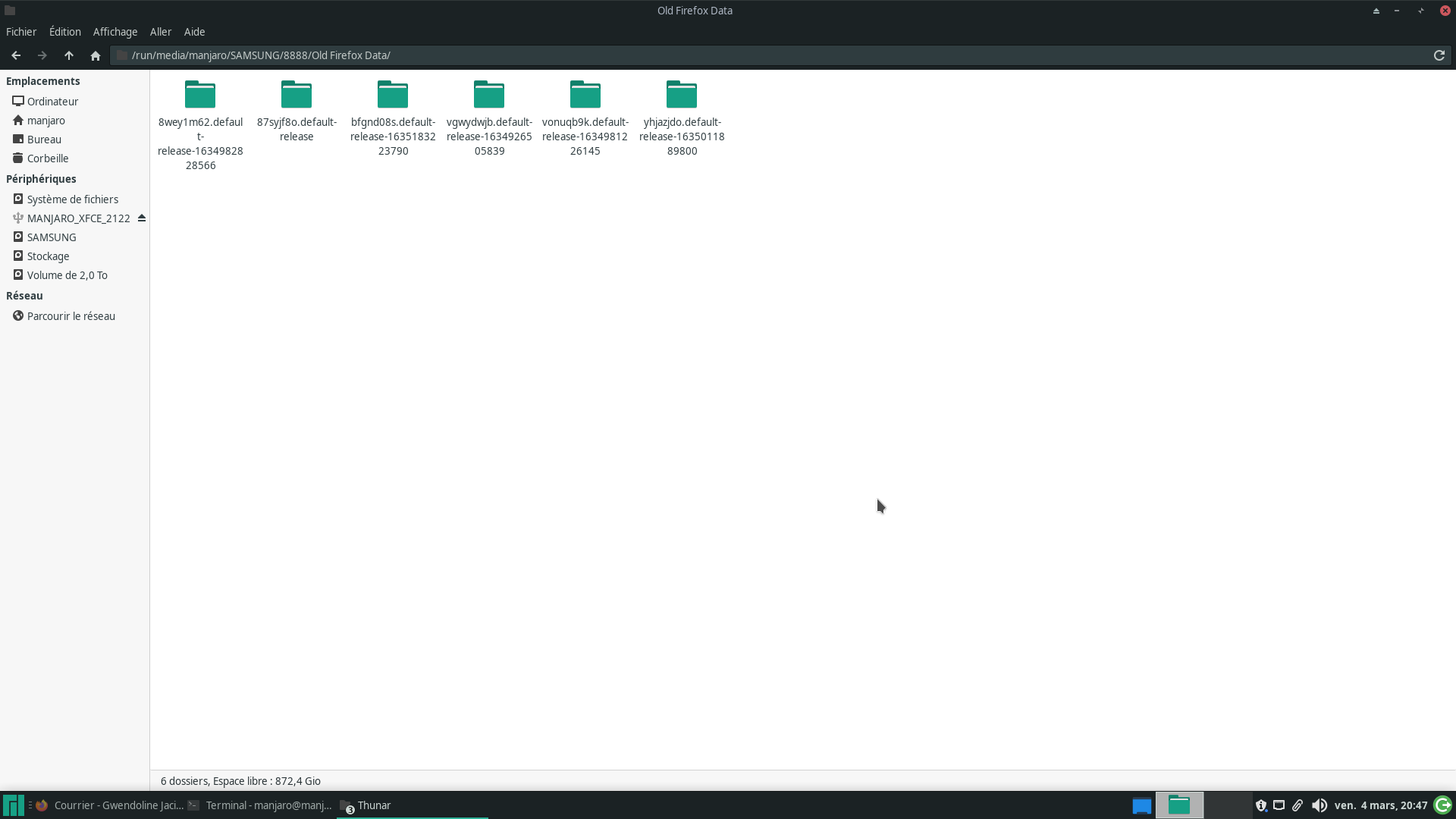
Task: Click the forward navigation arrow
Action: click(x=42, y=55)
